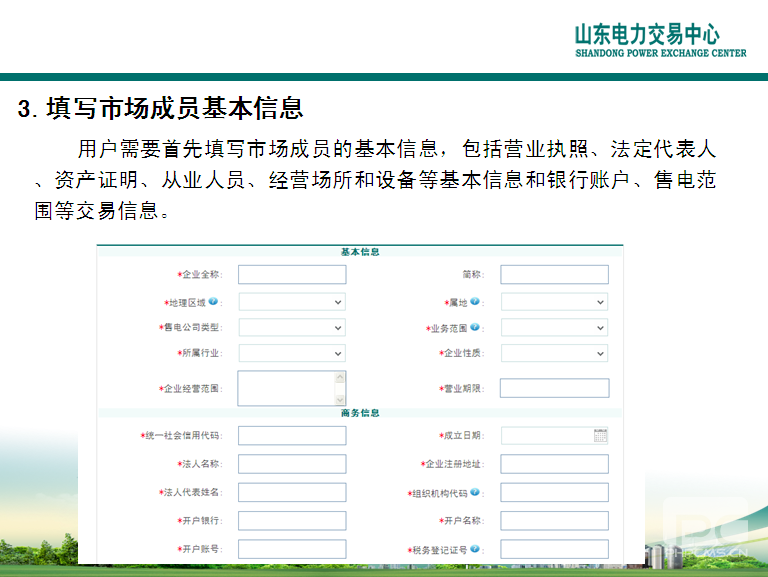The image size is (768, 577).
Task: Click the 企业全称 input field
Action: (292, 274)
